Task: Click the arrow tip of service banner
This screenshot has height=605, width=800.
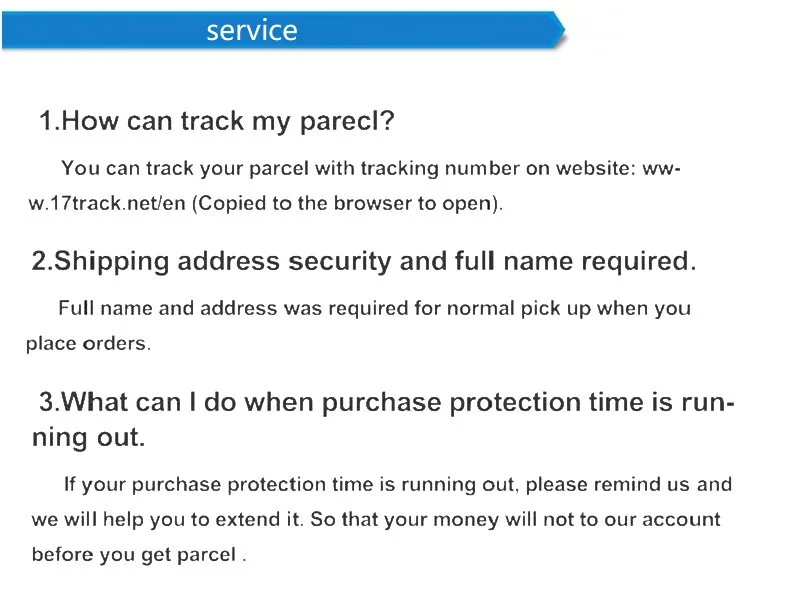Action: (560, 30)
